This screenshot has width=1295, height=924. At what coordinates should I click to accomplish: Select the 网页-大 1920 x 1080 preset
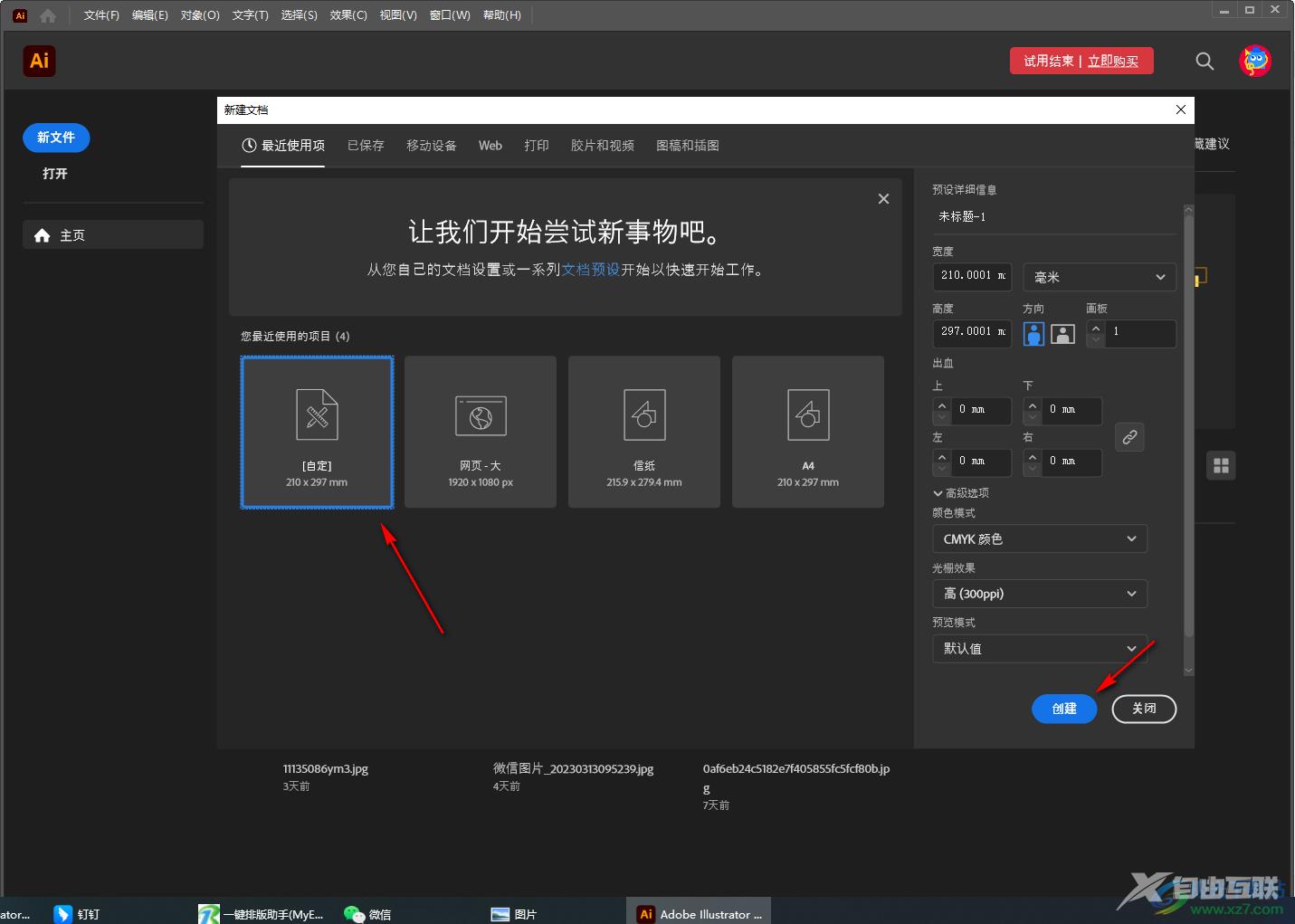tap(481, 432)
